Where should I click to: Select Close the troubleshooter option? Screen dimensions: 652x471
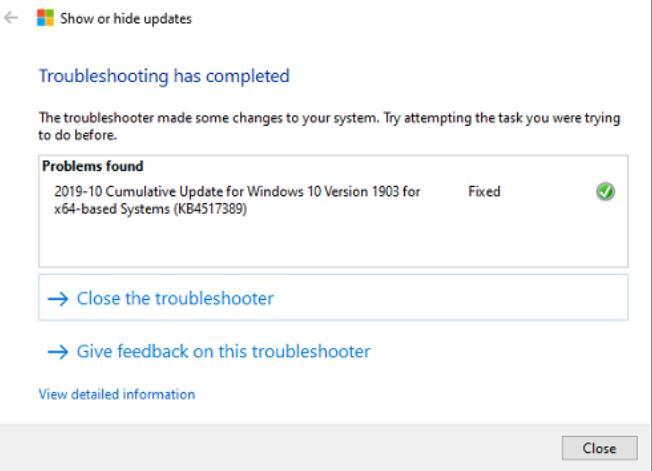(175, 298)
